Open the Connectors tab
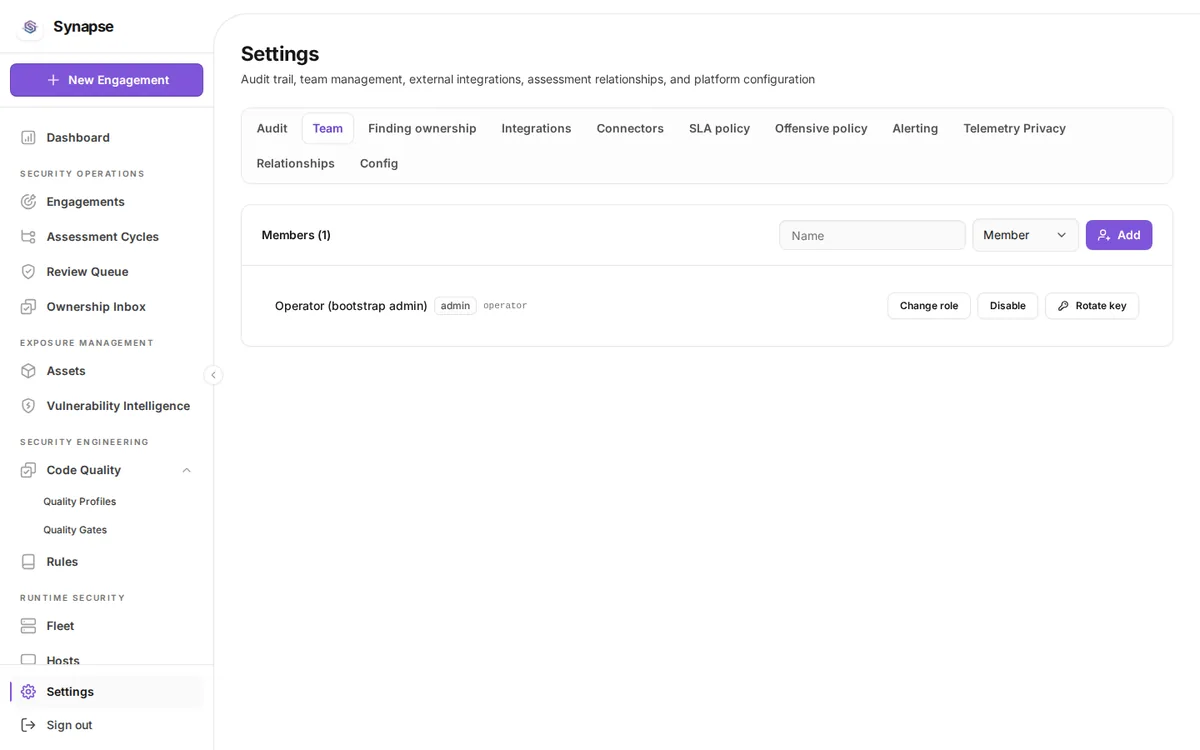 click(630, 128)
